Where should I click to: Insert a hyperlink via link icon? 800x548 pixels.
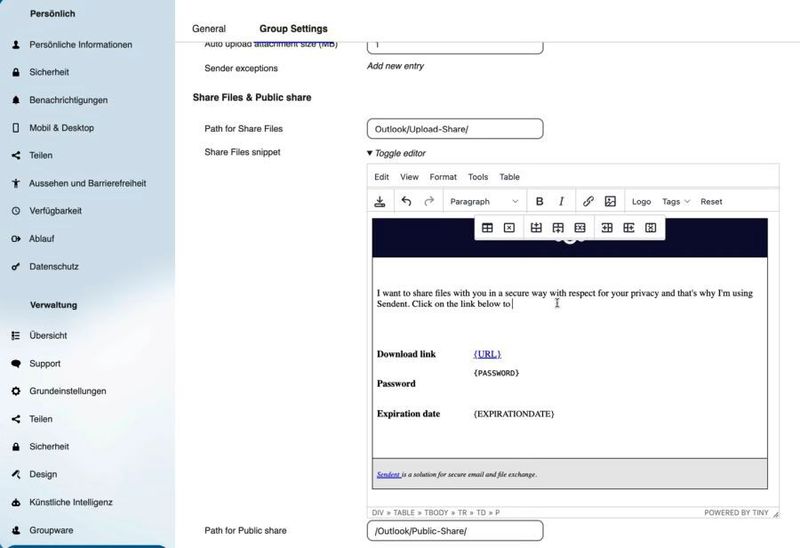coord(588,202)
